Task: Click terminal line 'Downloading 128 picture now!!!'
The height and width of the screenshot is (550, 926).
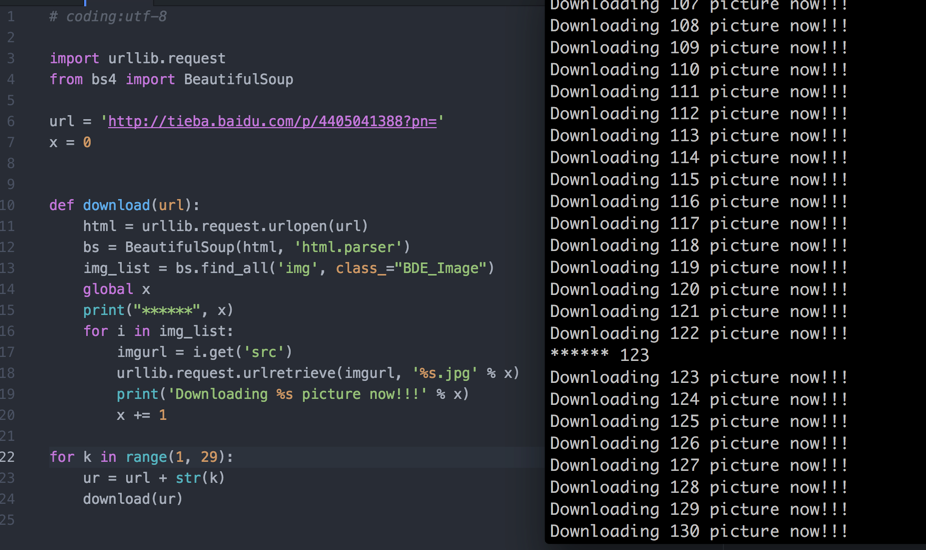Action: click(699, 487)
